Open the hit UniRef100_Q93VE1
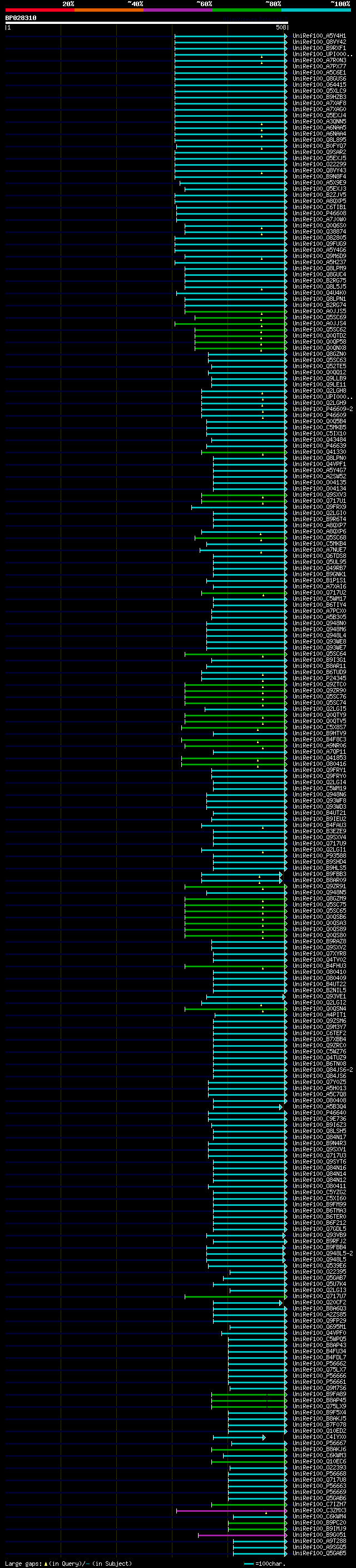Image resolution: width=356 pixels, height=1568 pixels. [x=319, y=996]
